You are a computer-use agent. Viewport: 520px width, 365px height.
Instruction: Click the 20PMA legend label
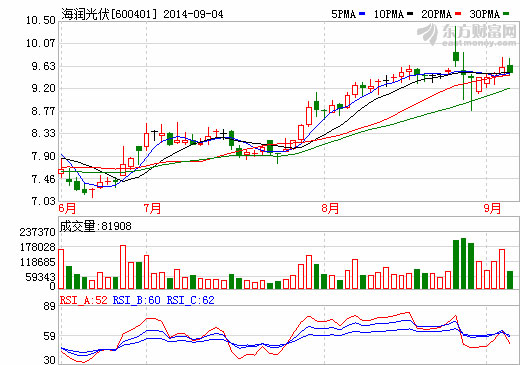pos(437,14)
